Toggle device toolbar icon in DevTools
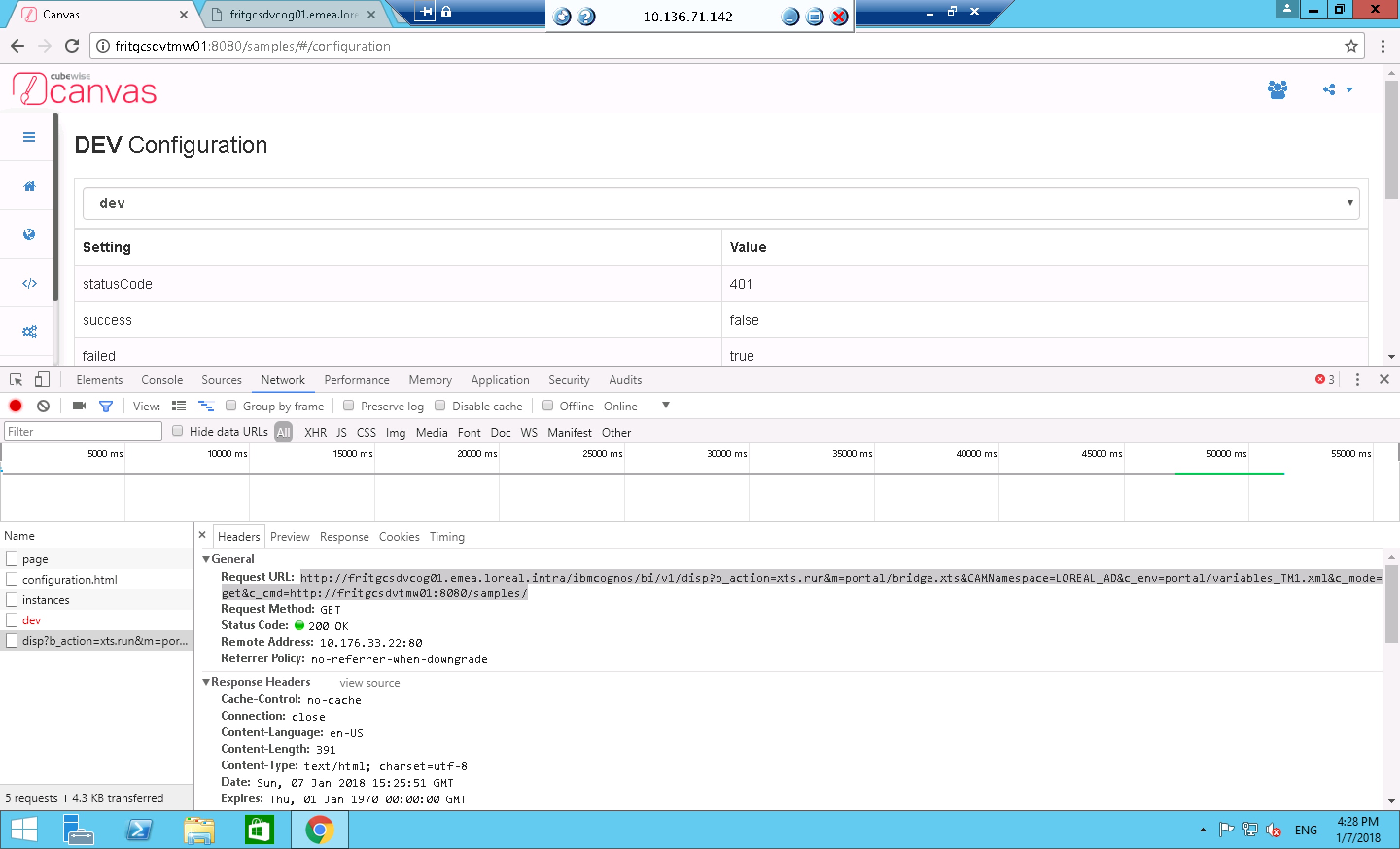 click(42, 380)
